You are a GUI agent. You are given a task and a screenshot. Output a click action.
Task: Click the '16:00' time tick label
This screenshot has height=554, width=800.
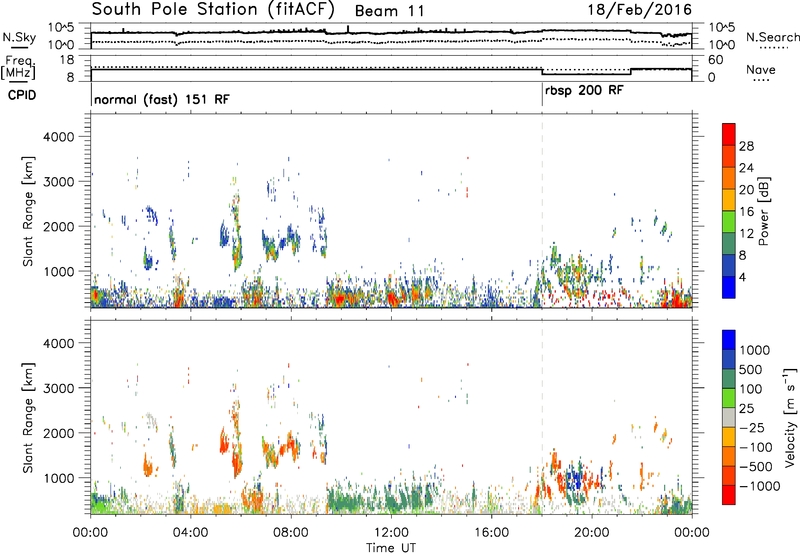[491, 533]
